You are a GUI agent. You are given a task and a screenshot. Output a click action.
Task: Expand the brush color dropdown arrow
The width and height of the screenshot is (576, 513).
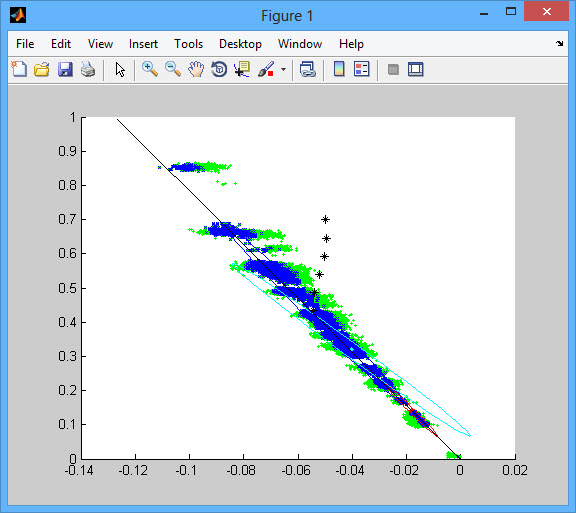[x=283, y=69]
